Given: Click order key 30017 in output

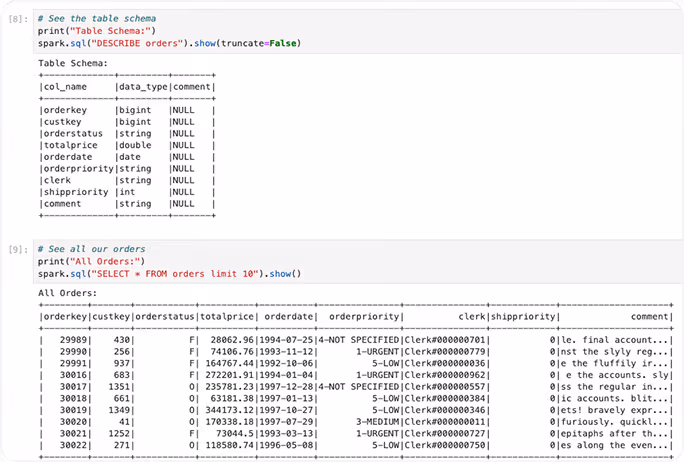Looking at the screenshot, I should tap(73, 387).
